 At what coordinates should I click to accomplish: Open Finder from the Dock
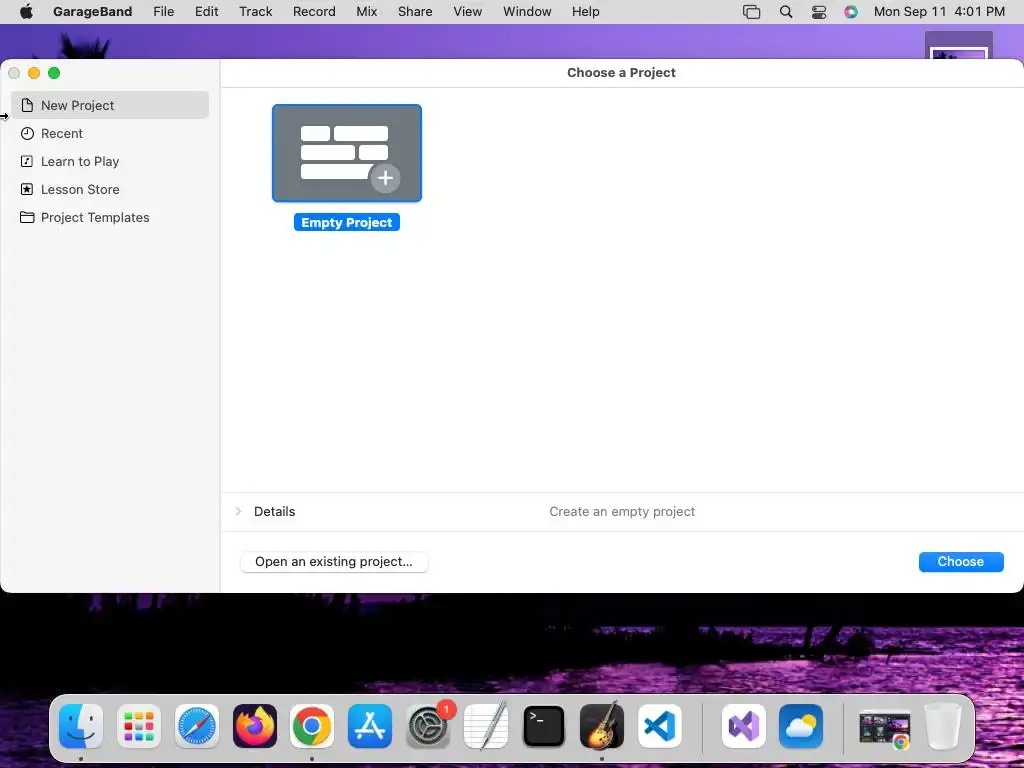pyautogui.click(x=81, y=726)
